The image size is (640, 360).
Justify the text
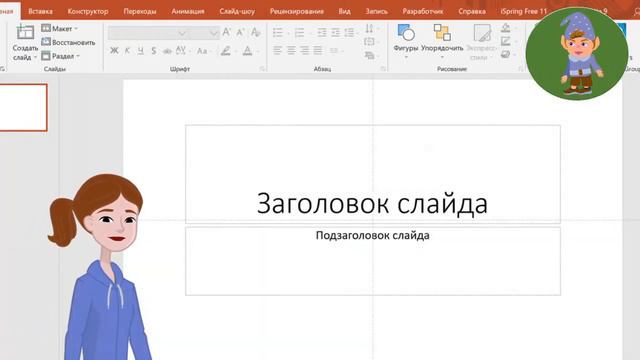pos(318,51)
